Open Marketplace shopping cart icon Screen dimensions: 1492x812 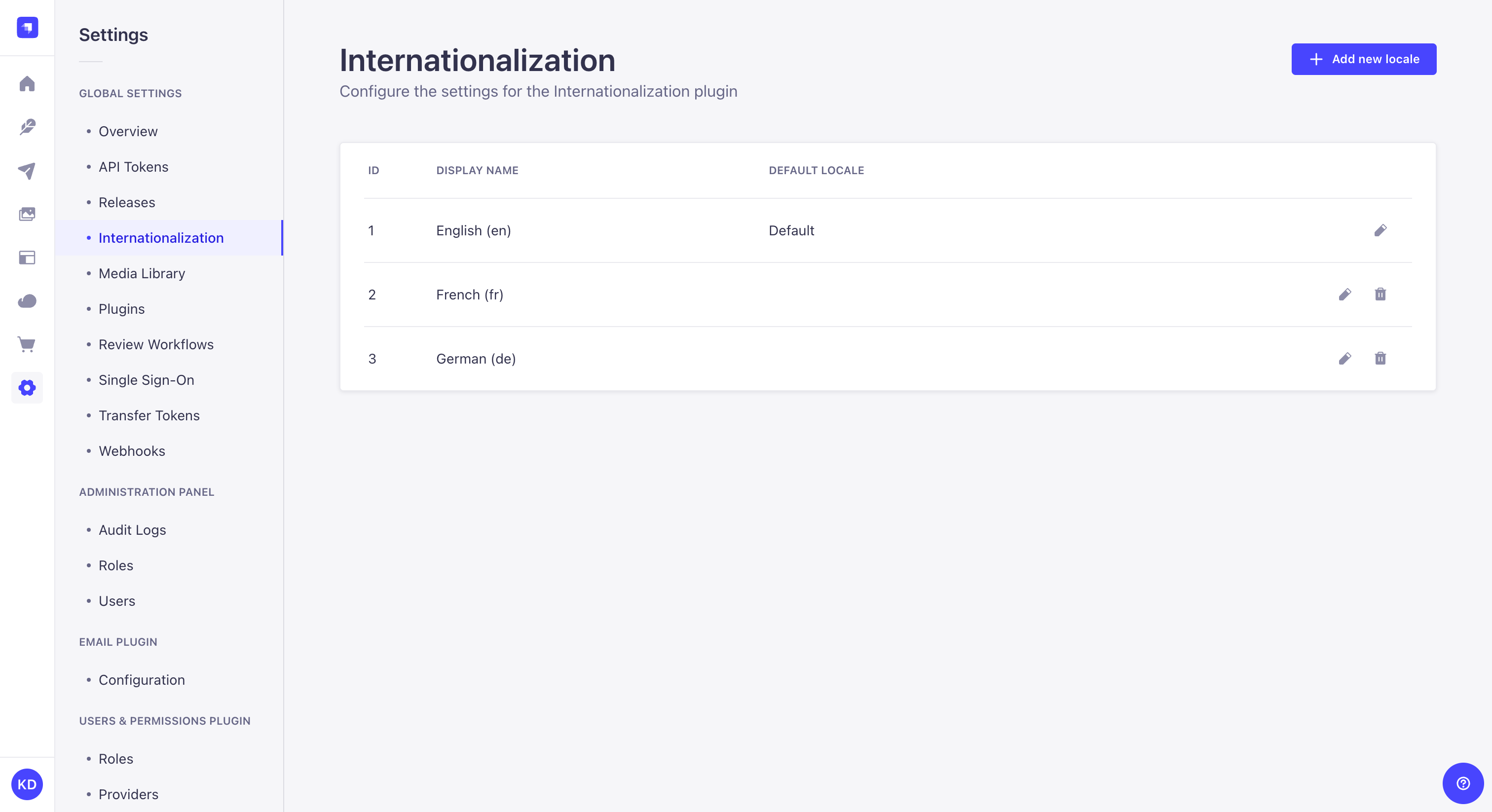pos(27,344)
